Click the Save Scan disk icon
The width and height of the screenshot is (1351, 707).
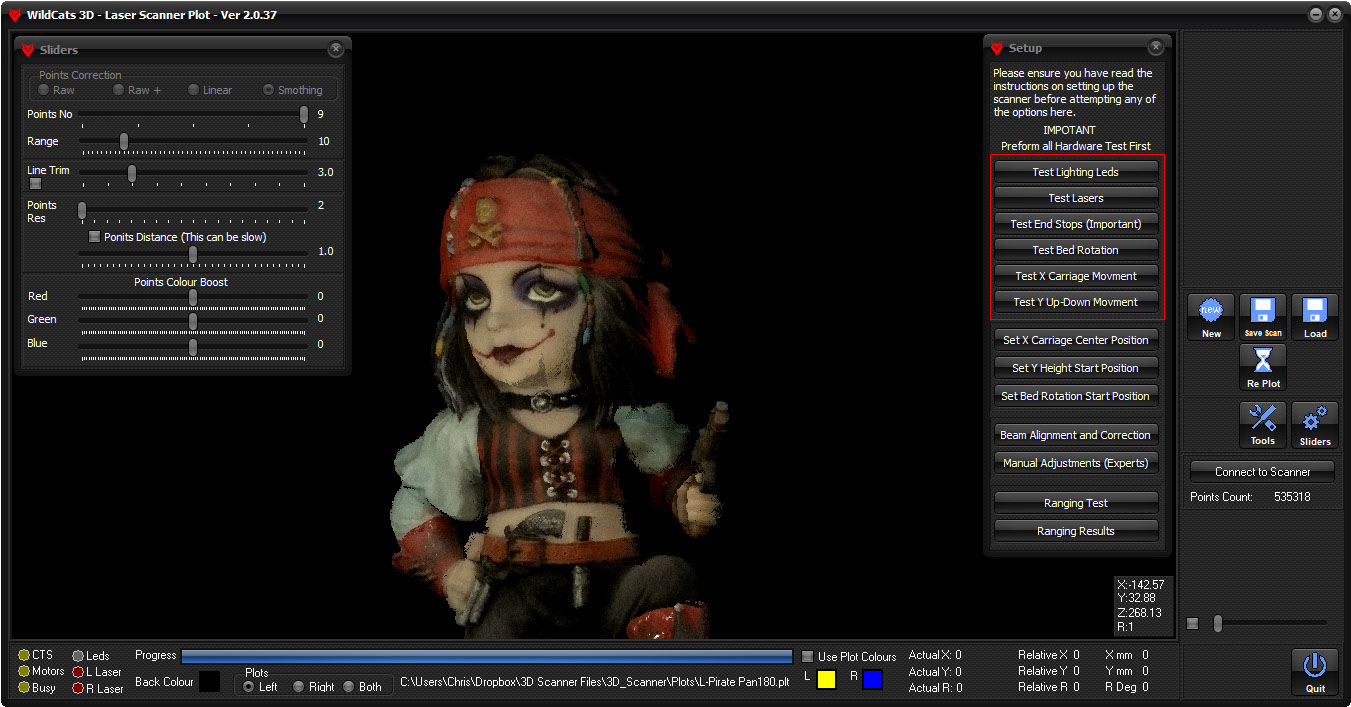pos(1263,317)
